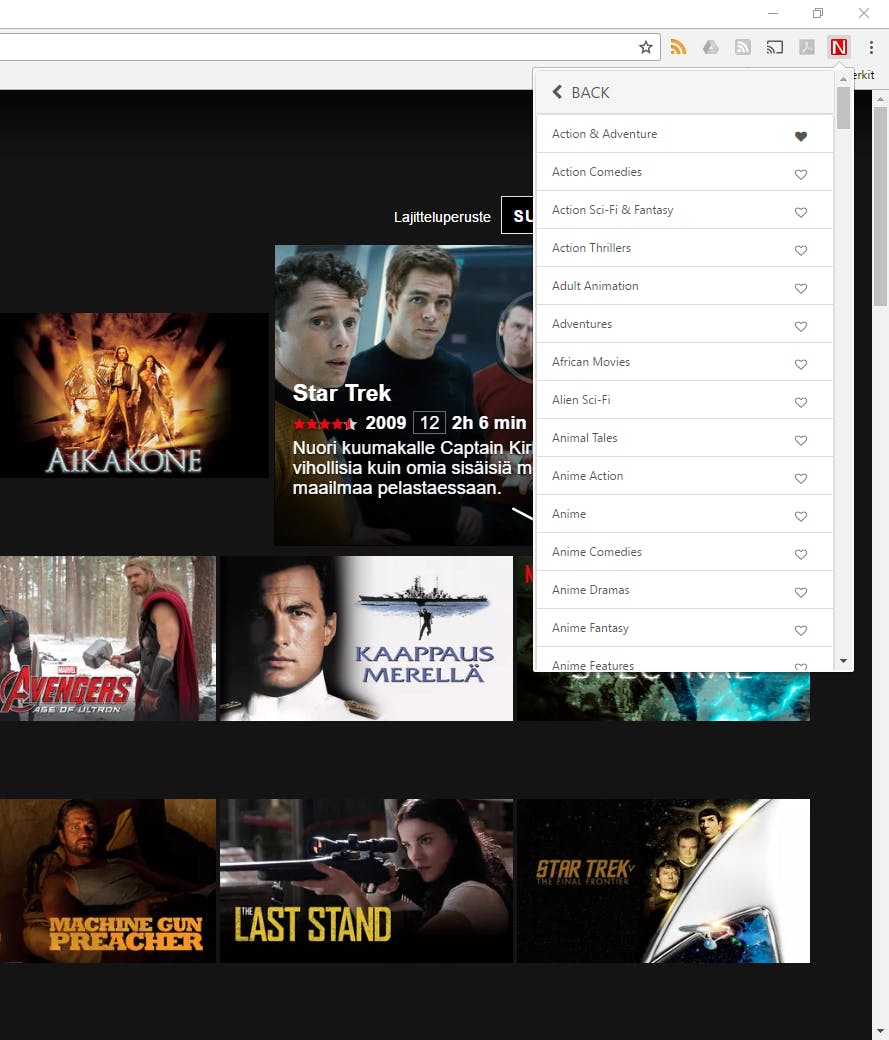Image resolution: width=889 pixels, height=1040 pixels.
Task: Click the popup list's up scroll arrow
Action: point(843,79)
